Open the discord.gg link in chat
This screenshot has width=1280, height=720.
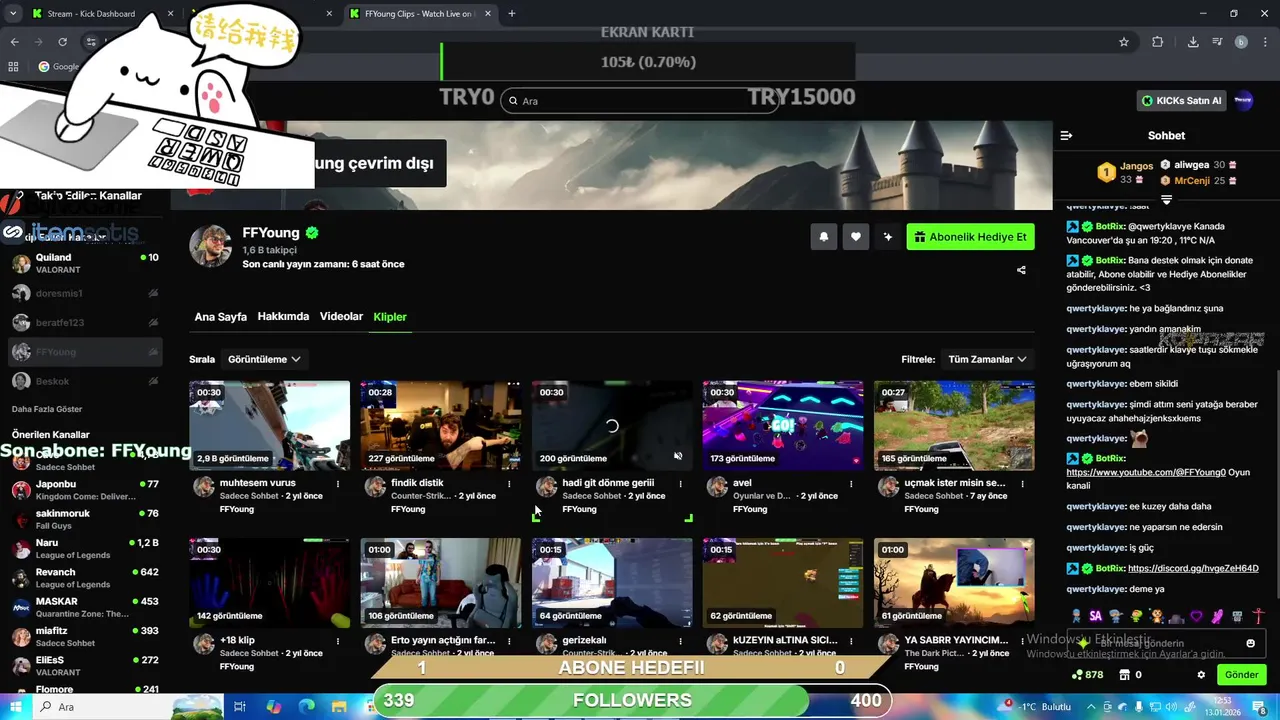(x=1192, y=568)
